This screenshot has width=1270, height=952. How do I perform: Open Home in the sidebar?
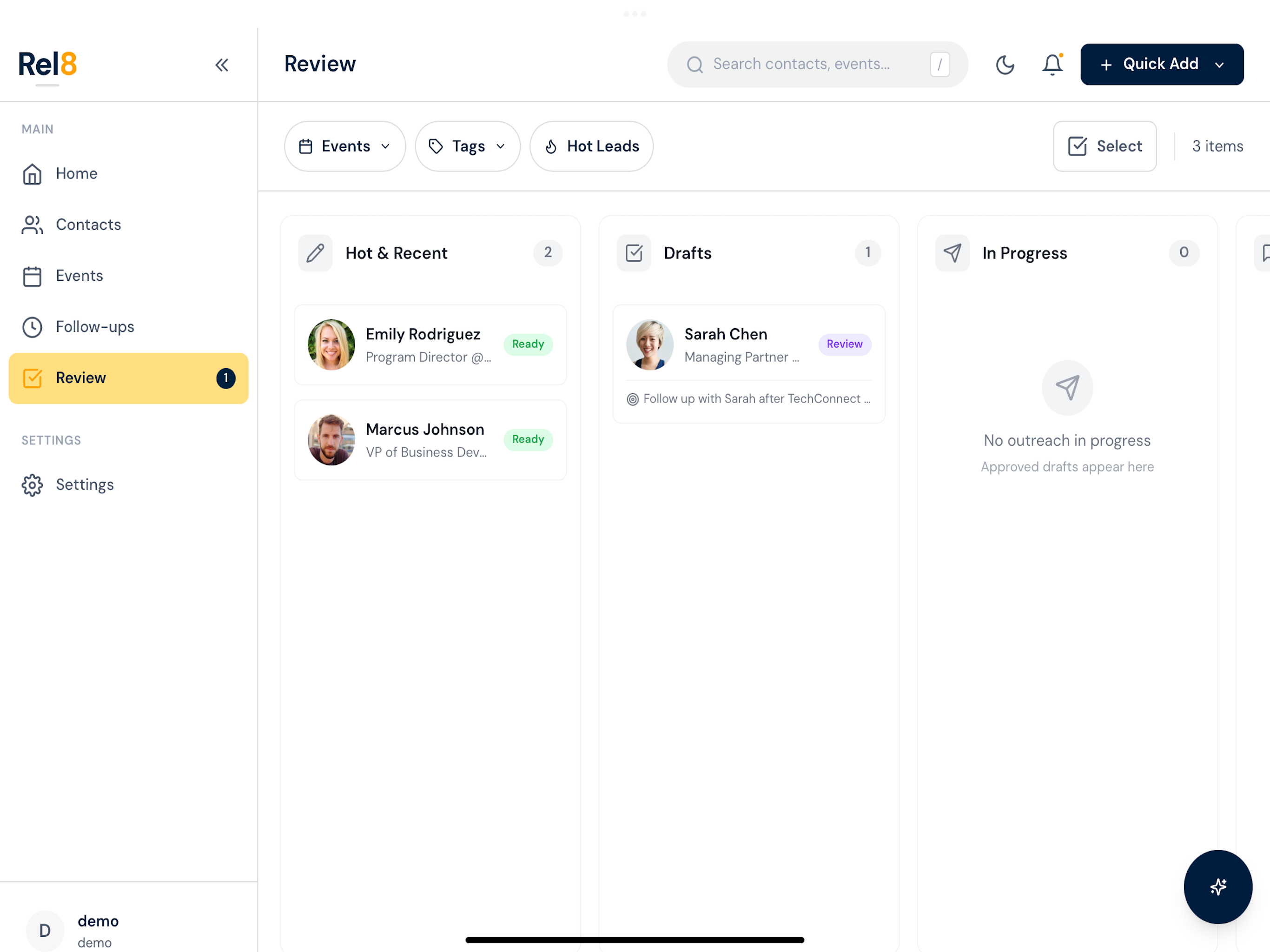coord(129,173)
